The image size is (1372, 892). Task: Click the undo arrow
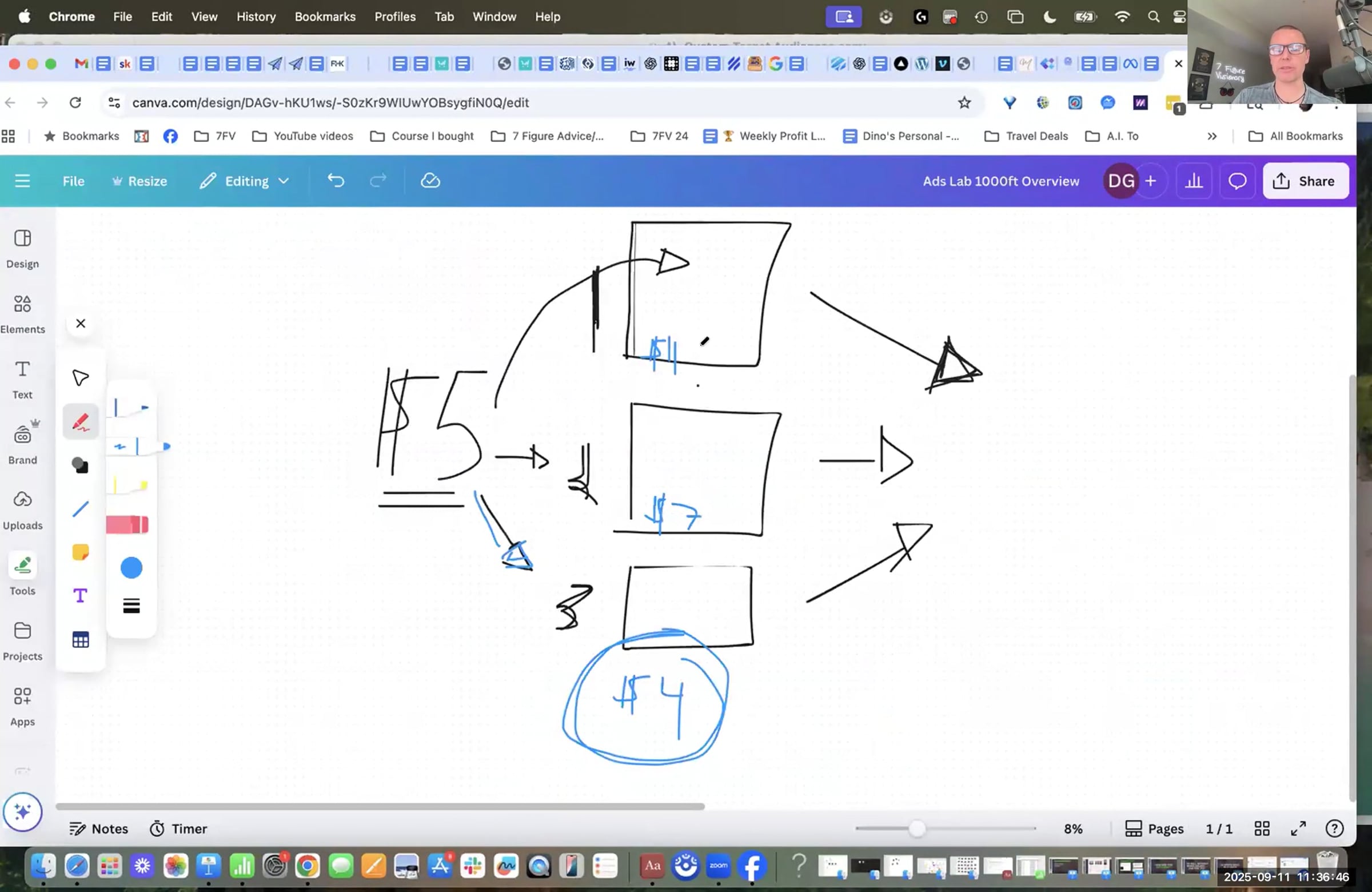336,181
